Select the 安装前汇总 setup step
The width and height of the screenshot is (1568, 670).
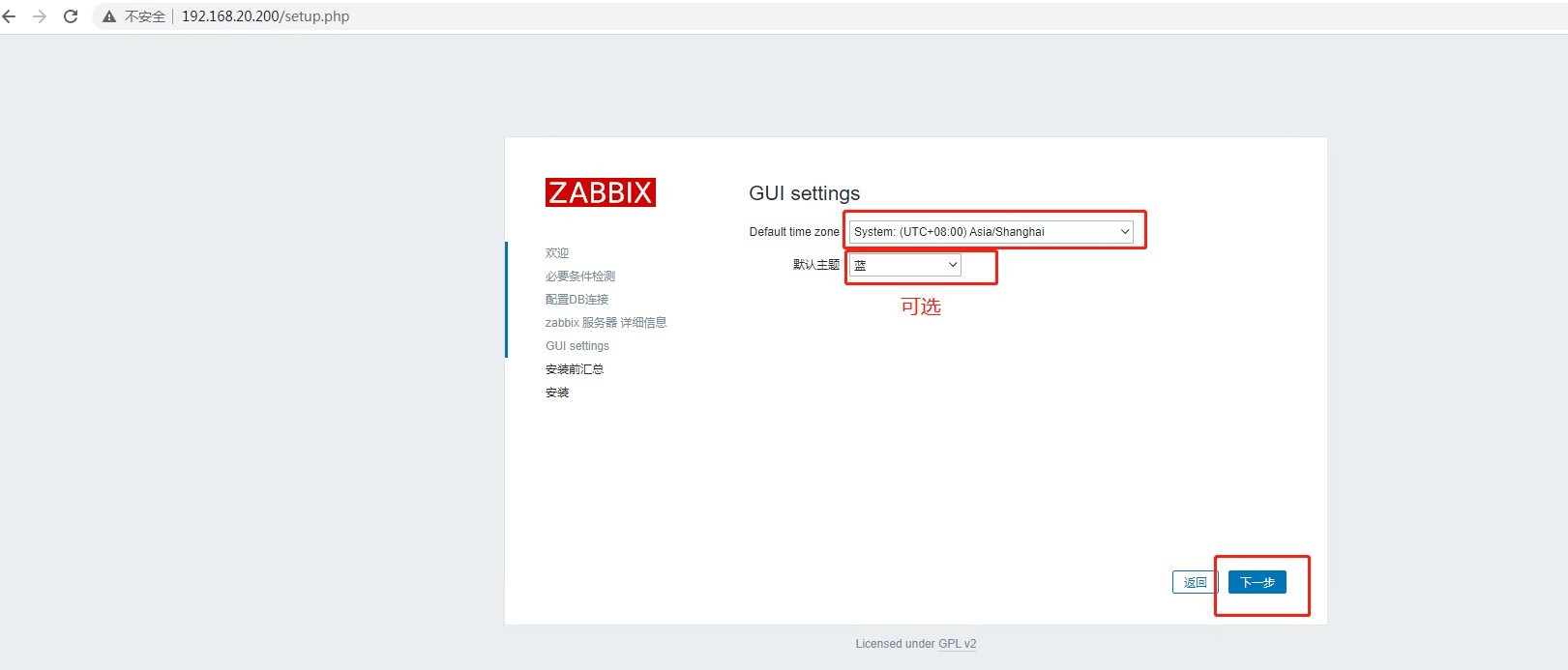click(x=575, y=369)
